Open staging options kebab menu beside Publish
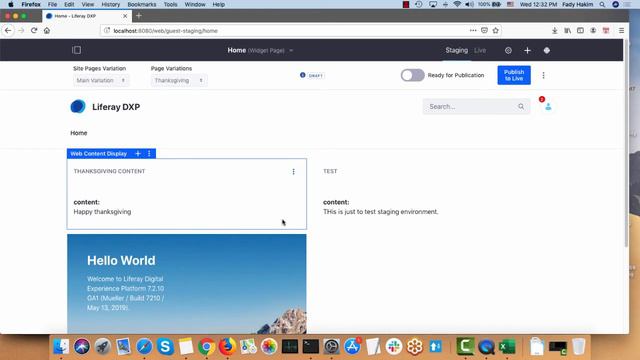 pos(543,75)
